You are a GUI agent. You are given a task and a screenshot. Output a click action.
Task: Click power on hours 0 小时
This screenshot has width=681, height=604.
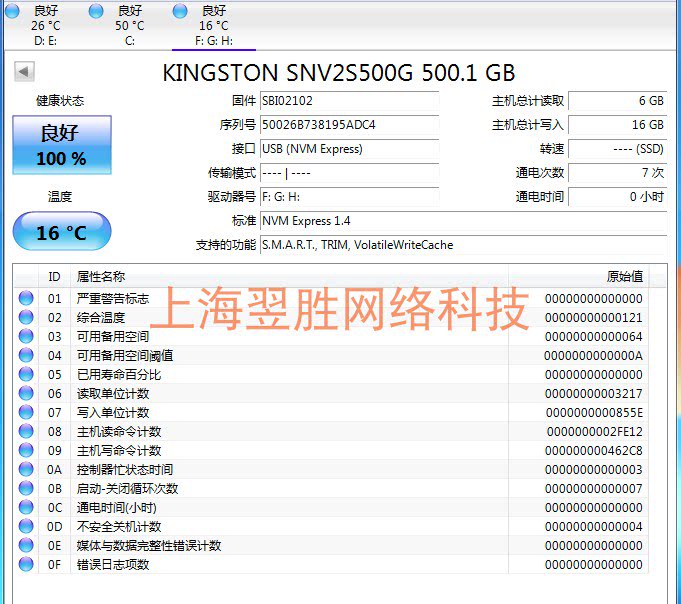coord(618,197)
